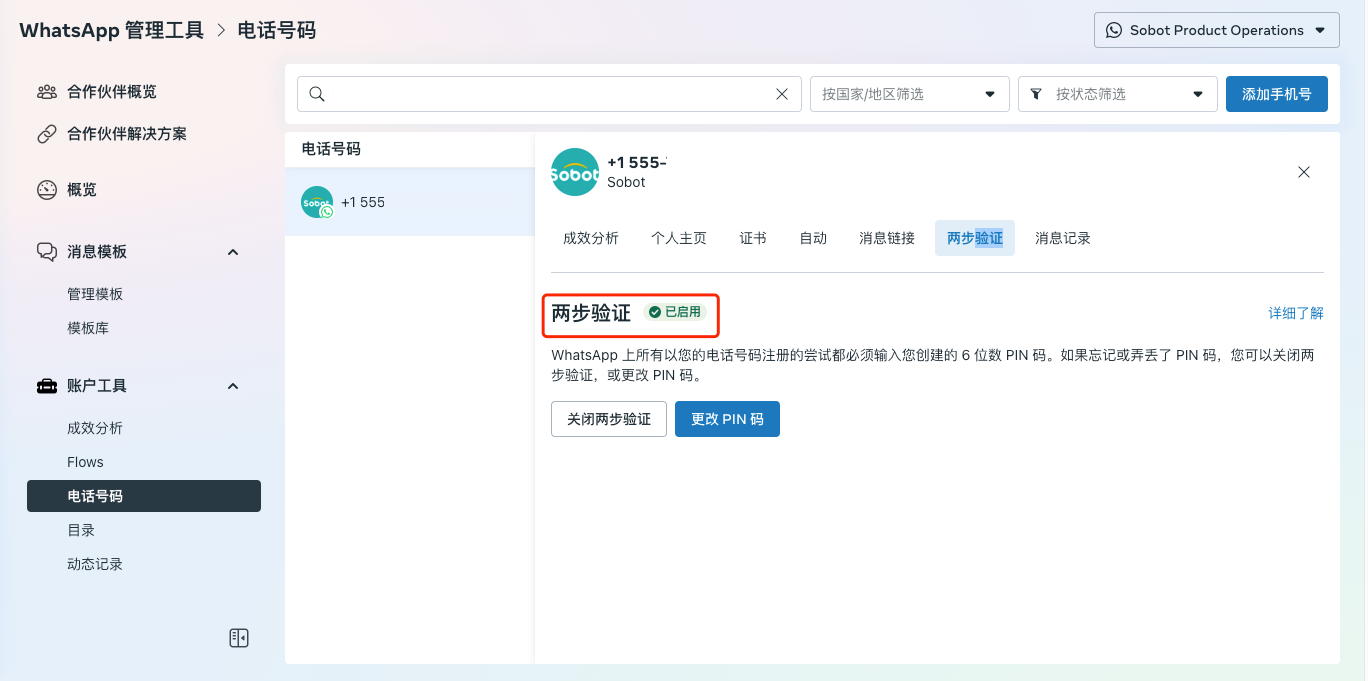Click the Sobot avatar in phone list
The height and width of the screenshot is (681, 1368).
coord(317,202)
